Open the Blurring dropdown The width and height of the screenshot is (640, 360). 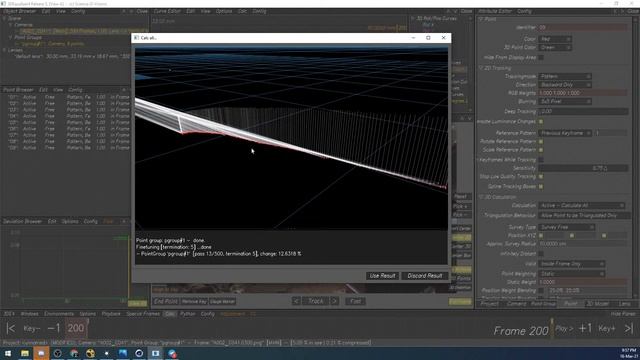(x=564, y=101)
